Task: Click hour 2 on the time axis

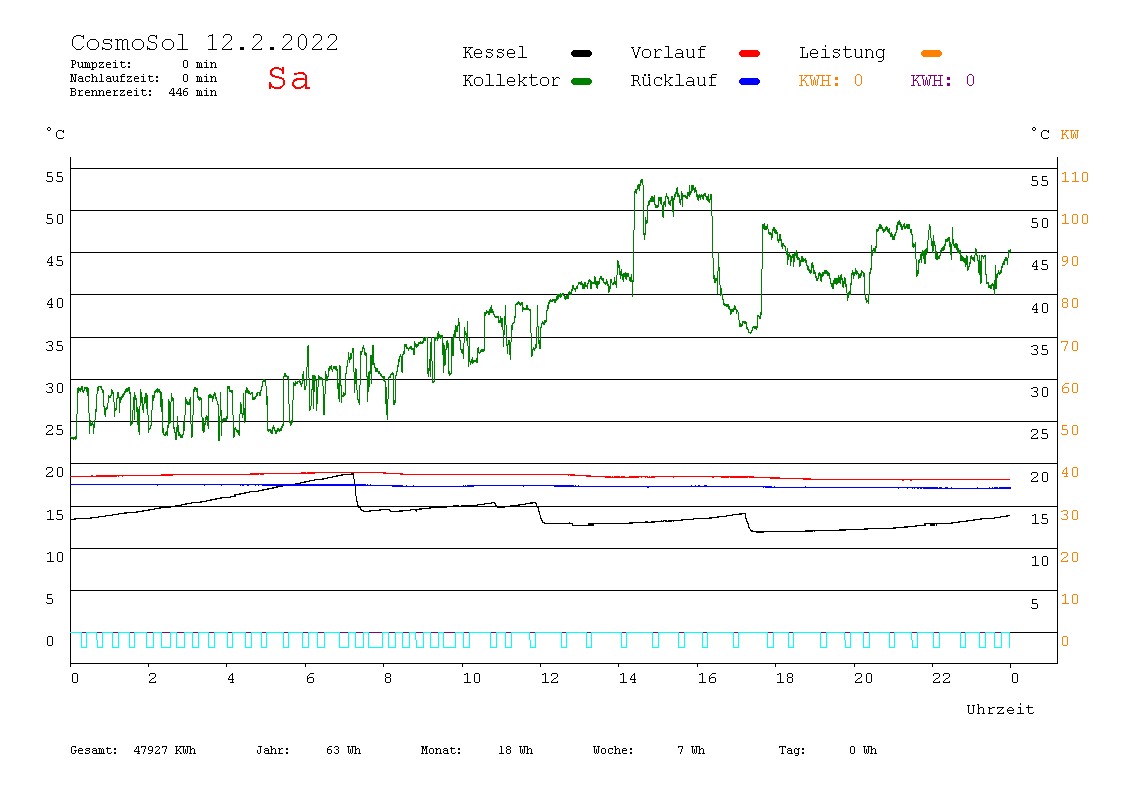Action: [152, 679]
